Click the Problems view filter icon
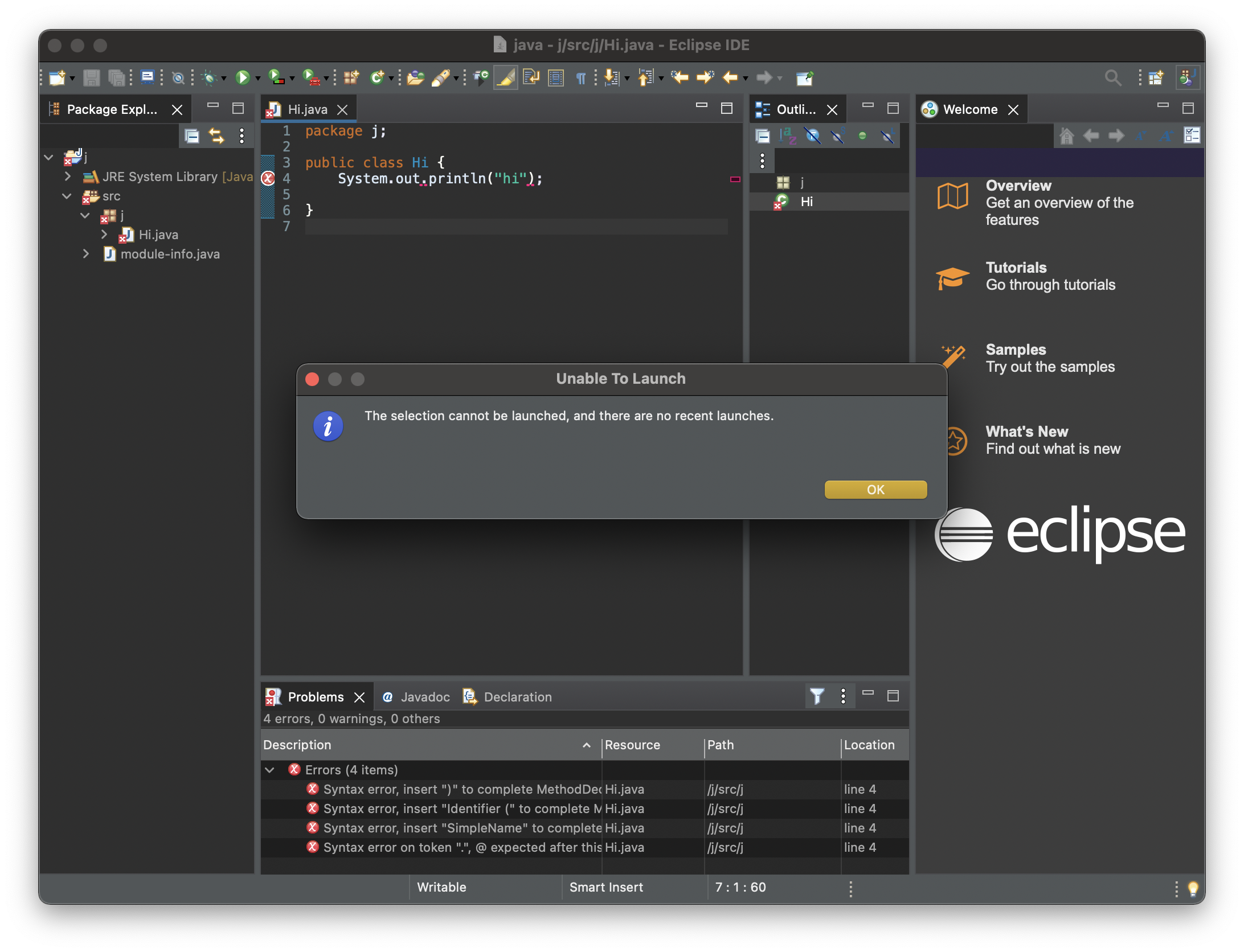The height and width of the screenshot is (952, 1244). 817,696
